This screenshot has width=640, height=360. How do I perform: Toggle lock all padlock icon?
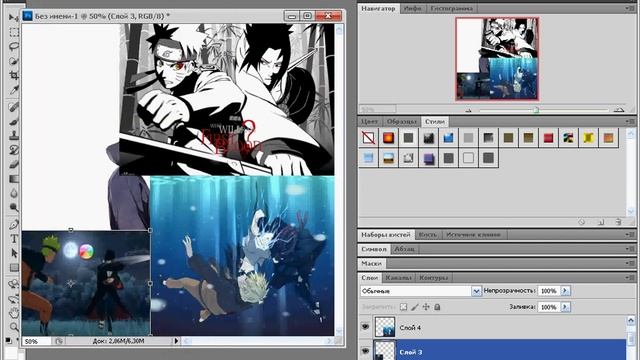(437, 307)
